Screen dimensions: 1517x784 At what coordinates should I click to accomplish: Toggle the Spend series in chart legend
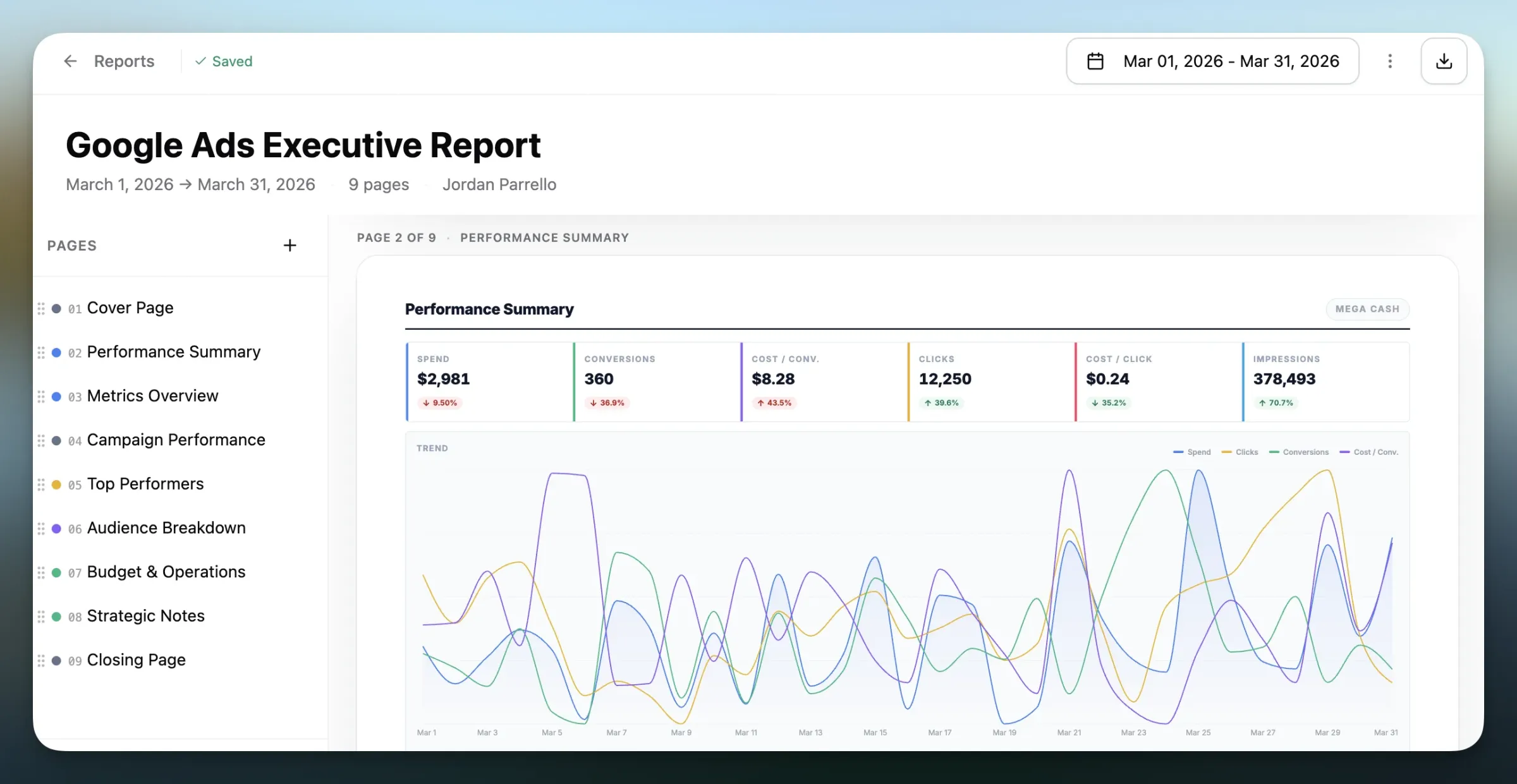click(1192, 452)
